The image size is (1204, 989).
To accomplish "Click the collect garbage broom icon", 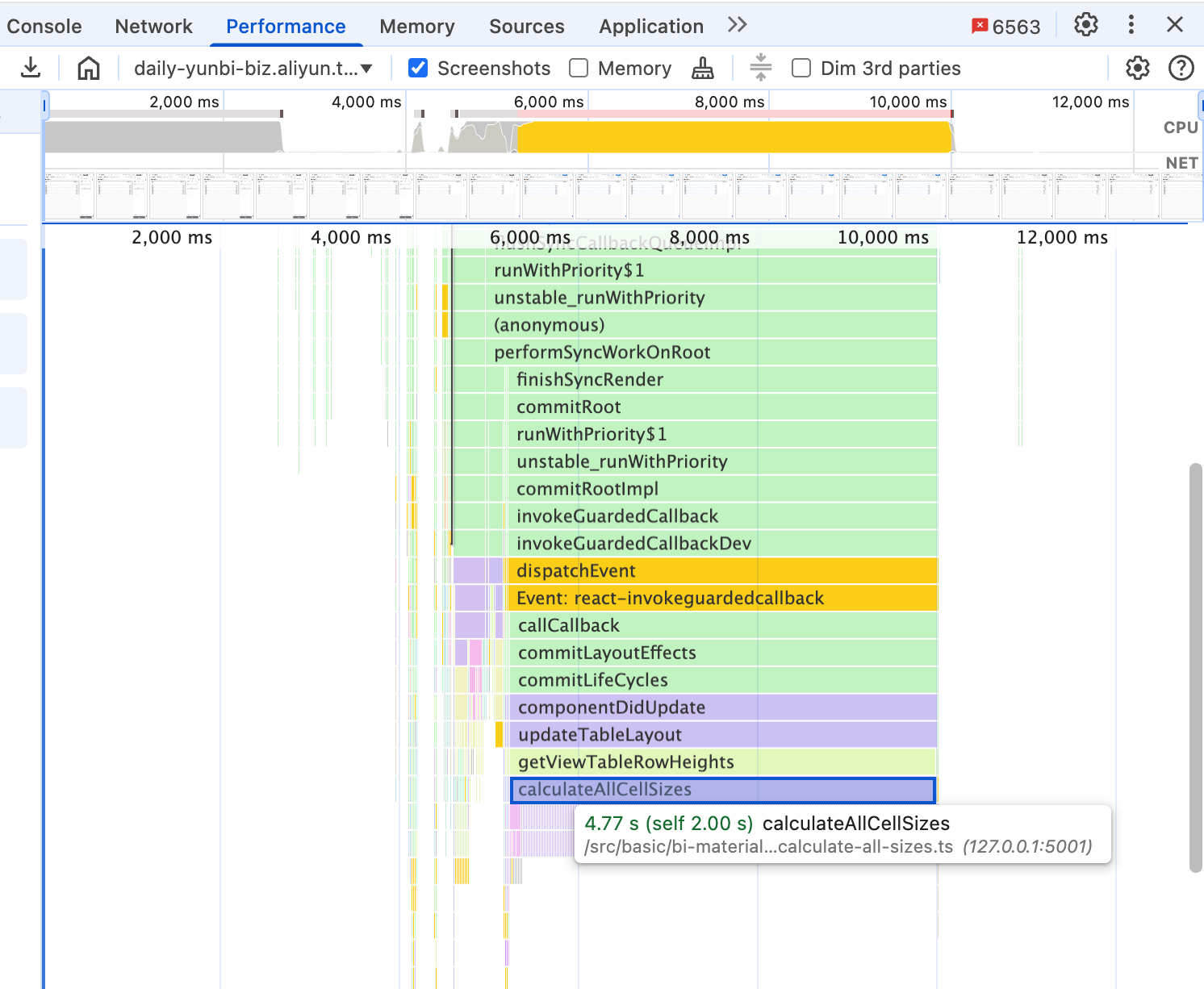I will point(703,69).
